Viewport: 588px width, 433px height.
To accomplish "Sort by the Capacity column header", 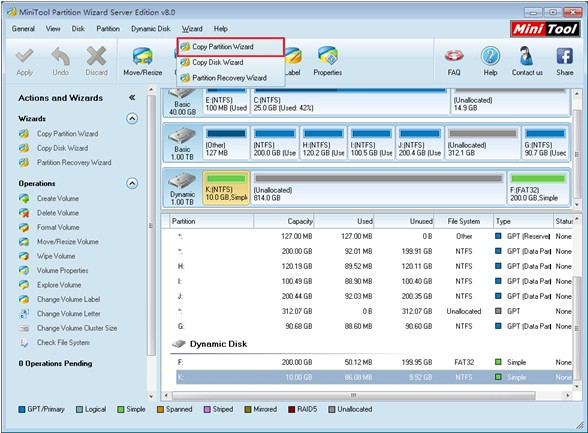I will [284, 221].
